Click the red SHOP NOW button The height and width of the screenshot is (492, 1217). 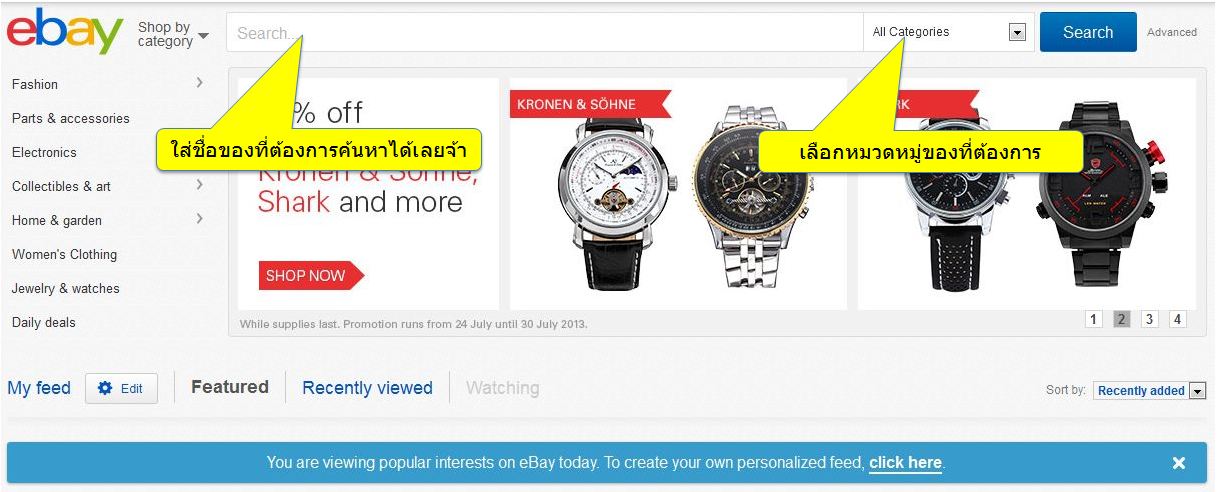(x=311, y=276)
